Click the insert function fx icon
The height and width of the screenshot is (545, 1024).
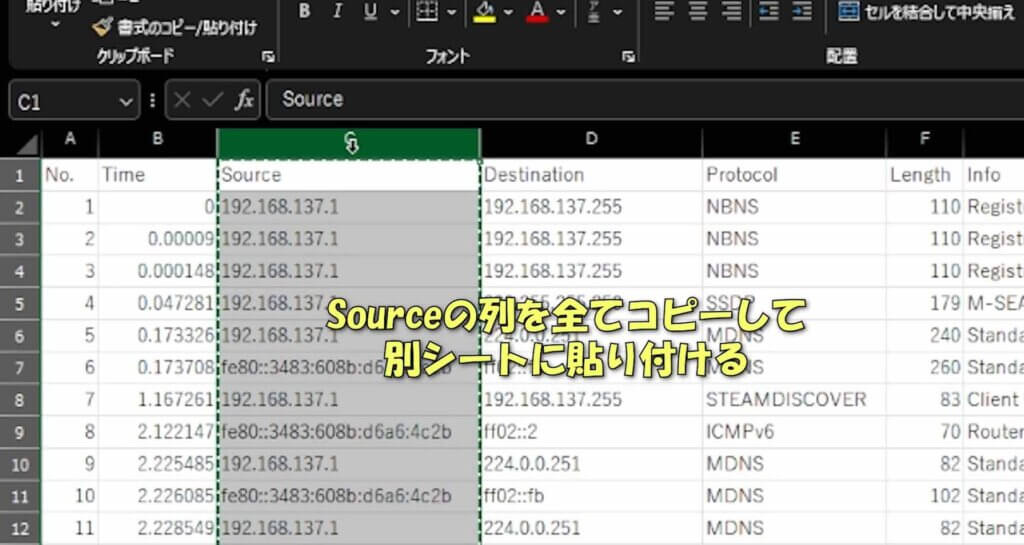point(243,100)
